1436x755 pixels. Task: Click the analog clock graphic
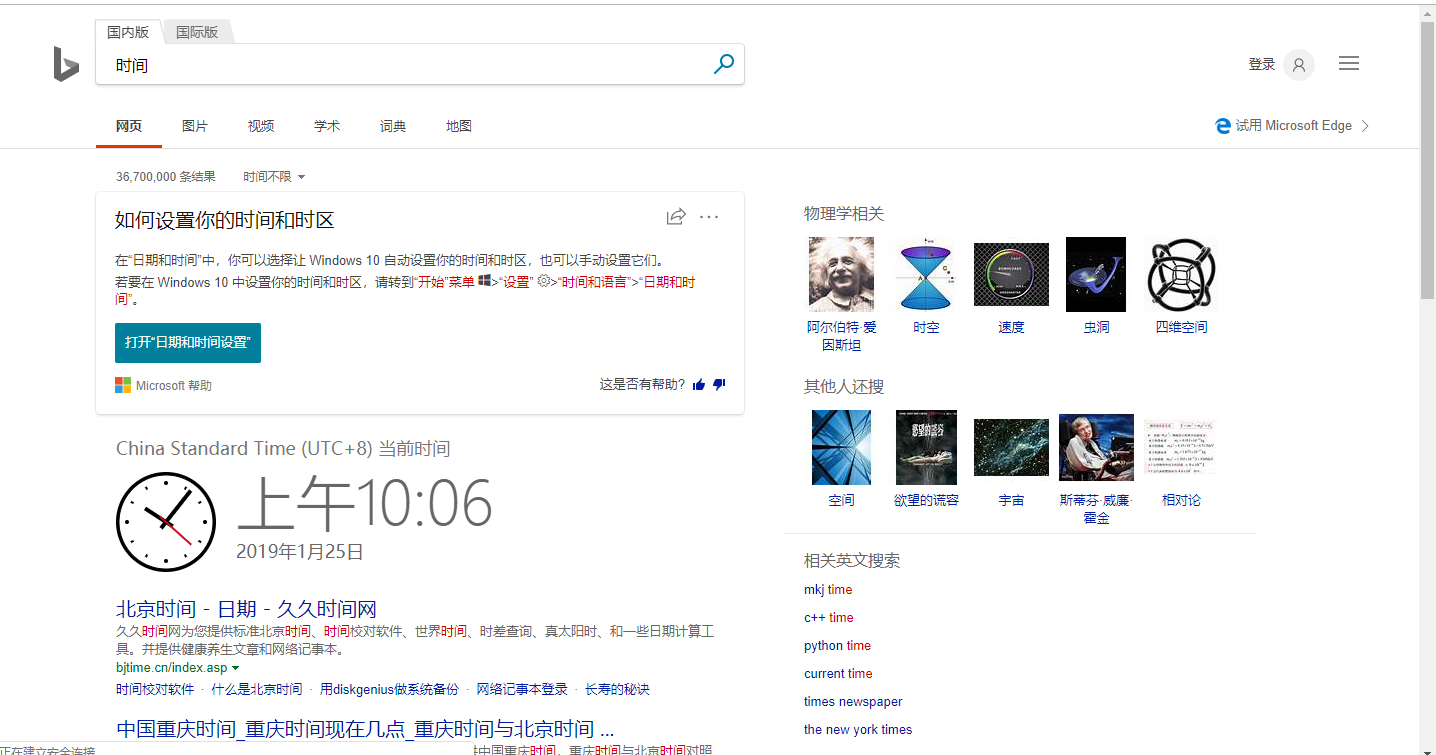coord(165,521)
